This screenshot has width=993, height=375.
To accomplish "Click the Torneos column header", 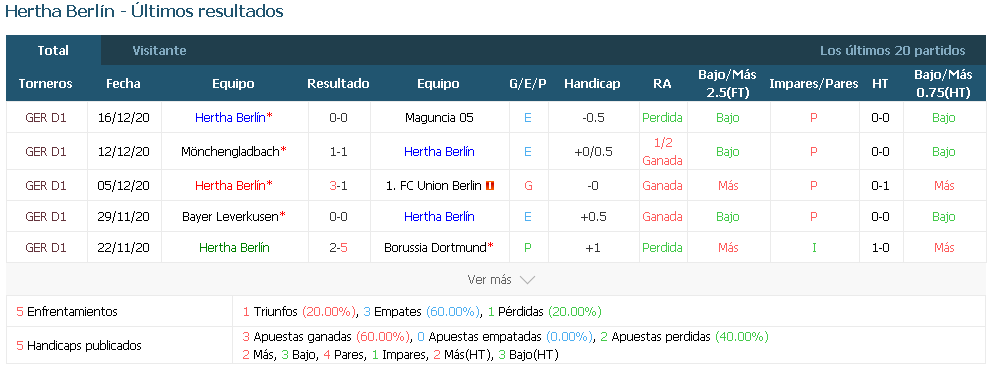I will [x=46, y=84].
